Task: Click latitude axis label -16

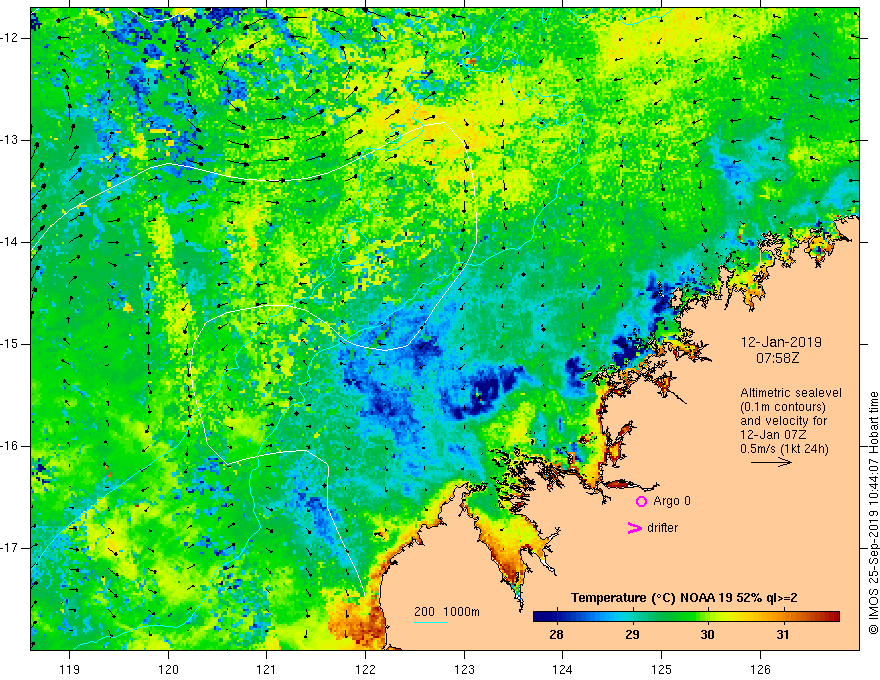Action: 11,446
